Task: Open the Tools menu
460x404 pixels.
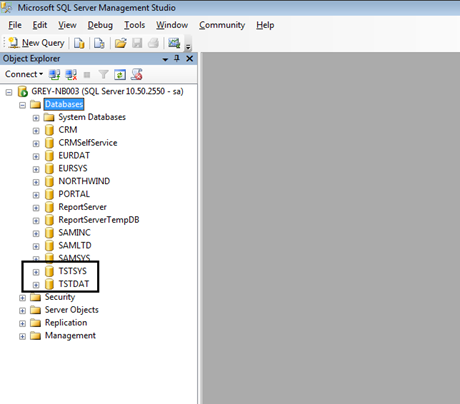Action: [134, 25]
